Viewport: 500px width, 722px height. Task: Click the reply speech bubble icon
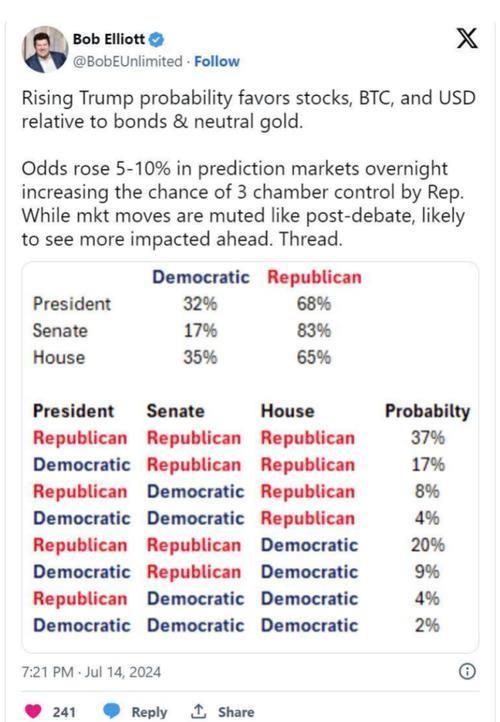pos(111,711)
